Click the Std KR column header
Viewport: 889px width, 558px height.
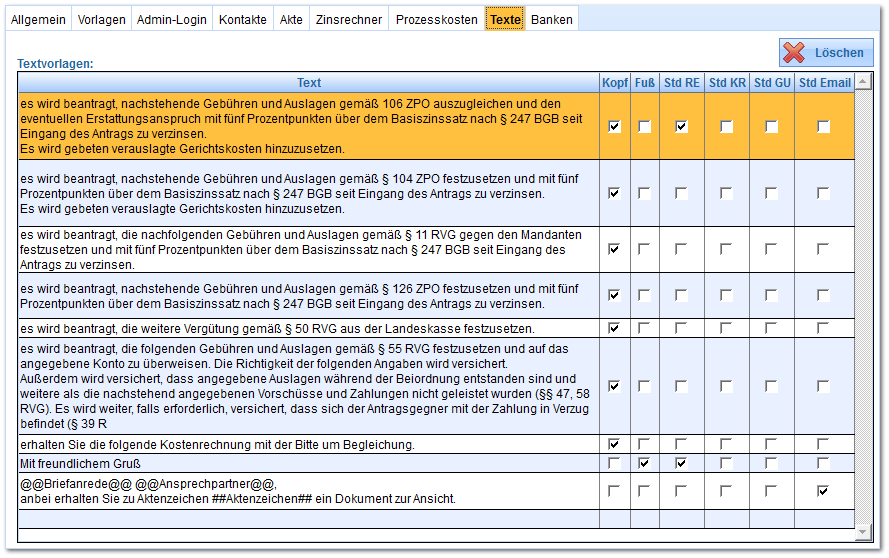pos(727,83)
